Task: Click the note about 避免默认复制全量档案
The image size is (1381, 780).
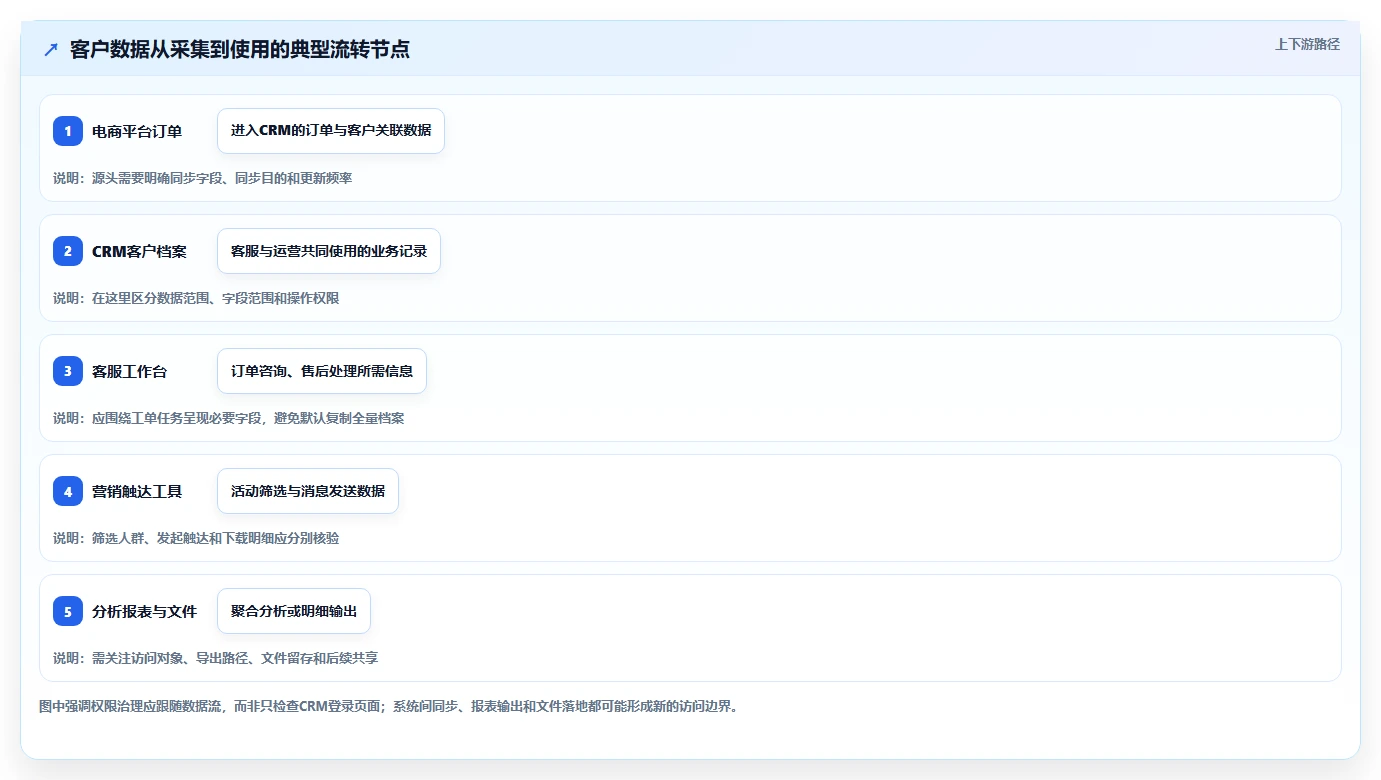Action: (229, 418)
